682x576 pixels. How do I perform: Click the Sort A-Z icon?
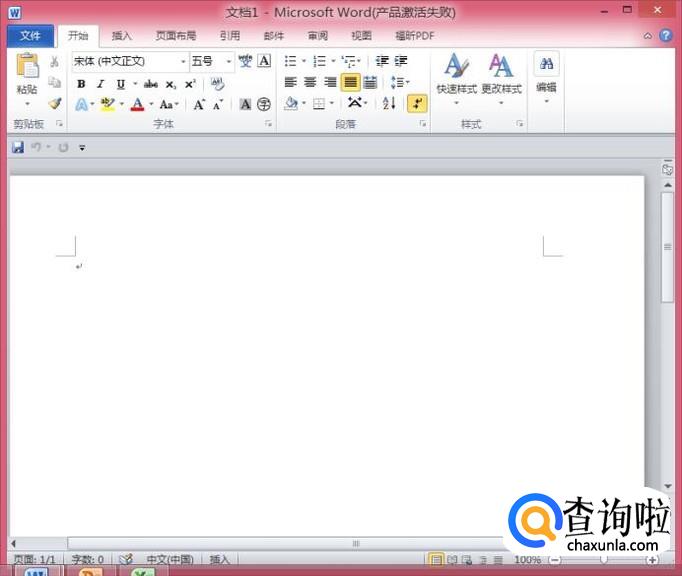(x=389, y=103)
